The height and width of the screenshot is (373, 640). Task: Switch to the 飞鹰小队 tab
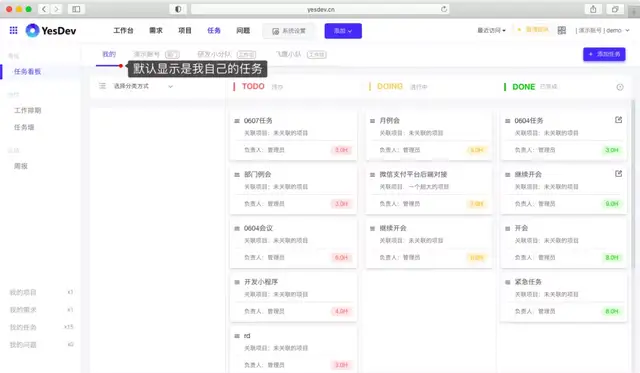tap(301, 54)
